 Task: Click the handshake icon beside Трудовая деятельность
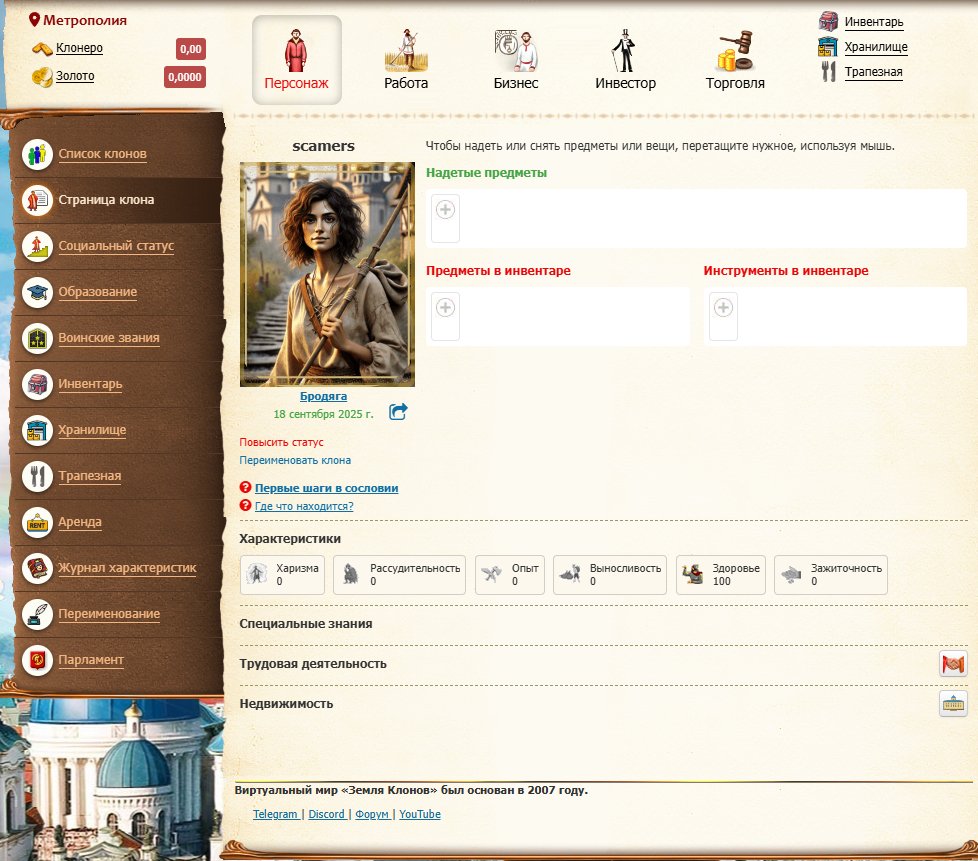[953, 664]
